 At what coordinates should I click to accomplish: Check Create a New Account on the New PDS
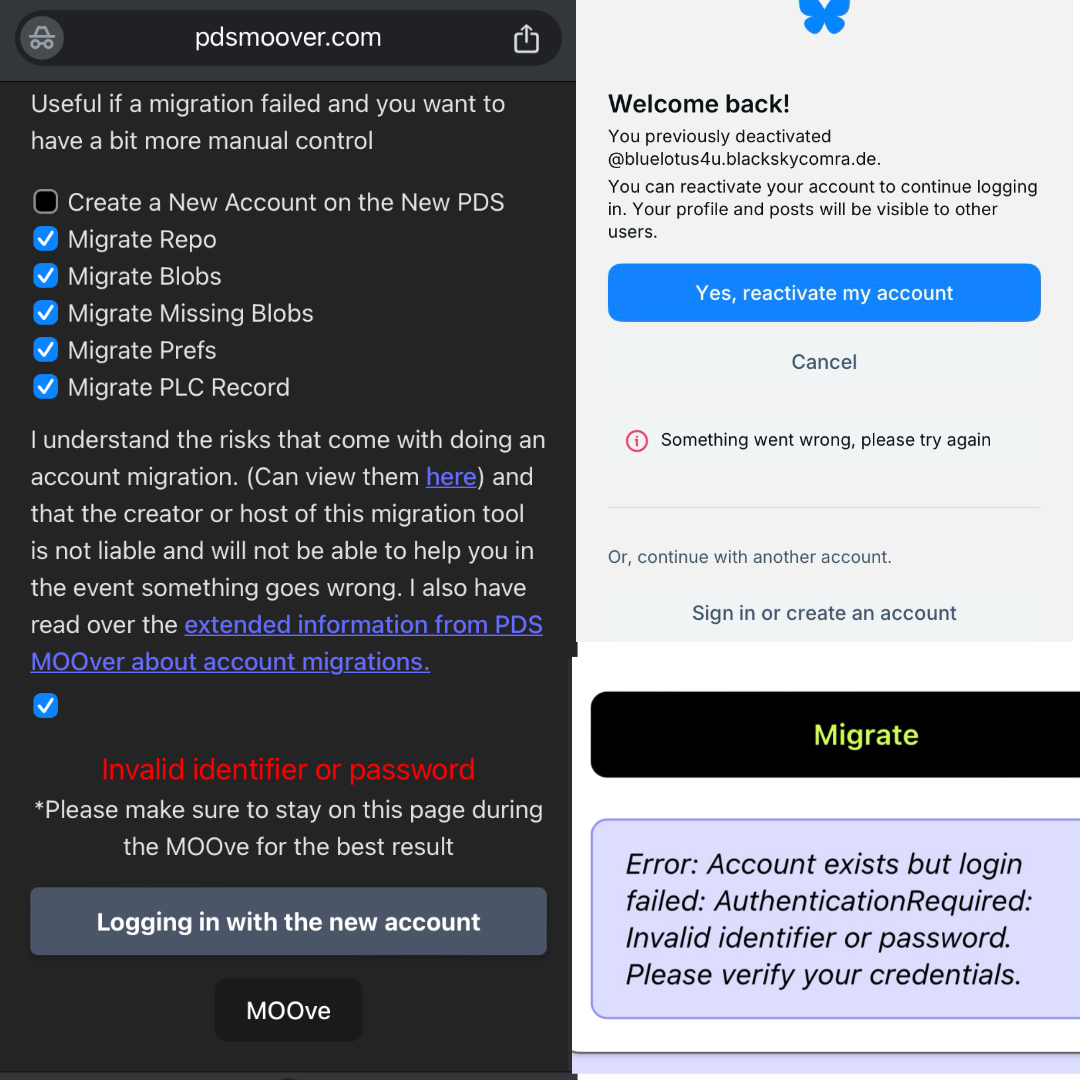pos(45,202)
